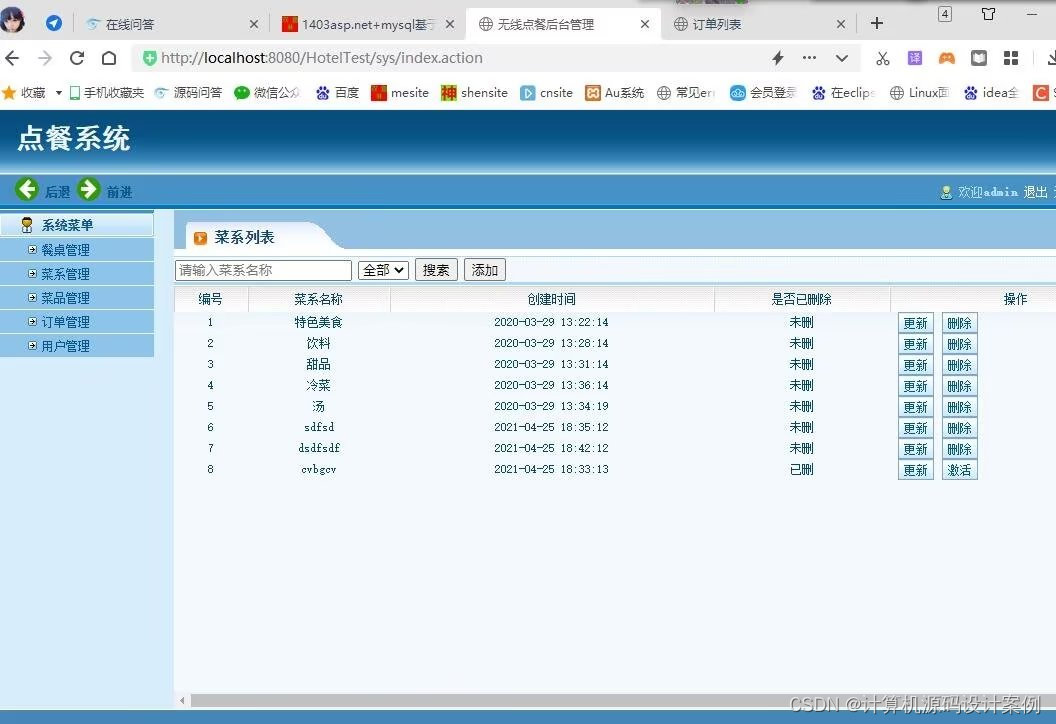1056x724 pixels.
Task: Click 更新 for the 特色美食 row
Action: 916,323
